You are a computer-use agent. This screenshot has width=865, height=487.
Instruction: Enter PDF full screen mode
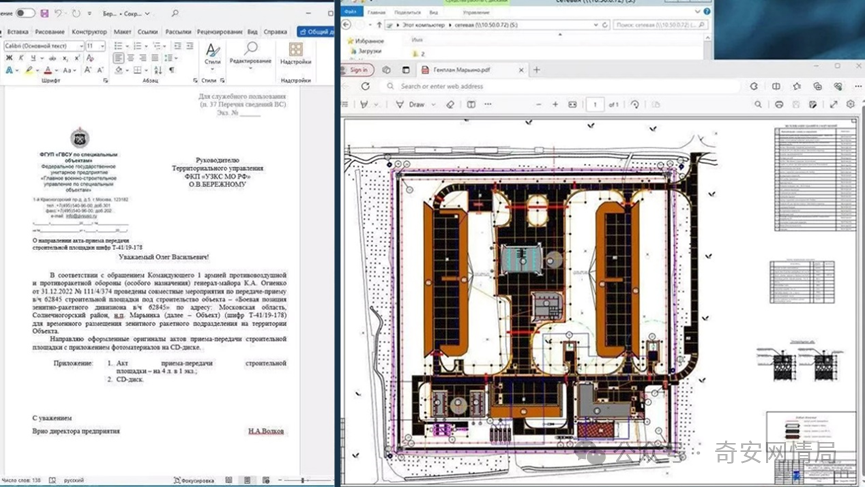point(834,104)
